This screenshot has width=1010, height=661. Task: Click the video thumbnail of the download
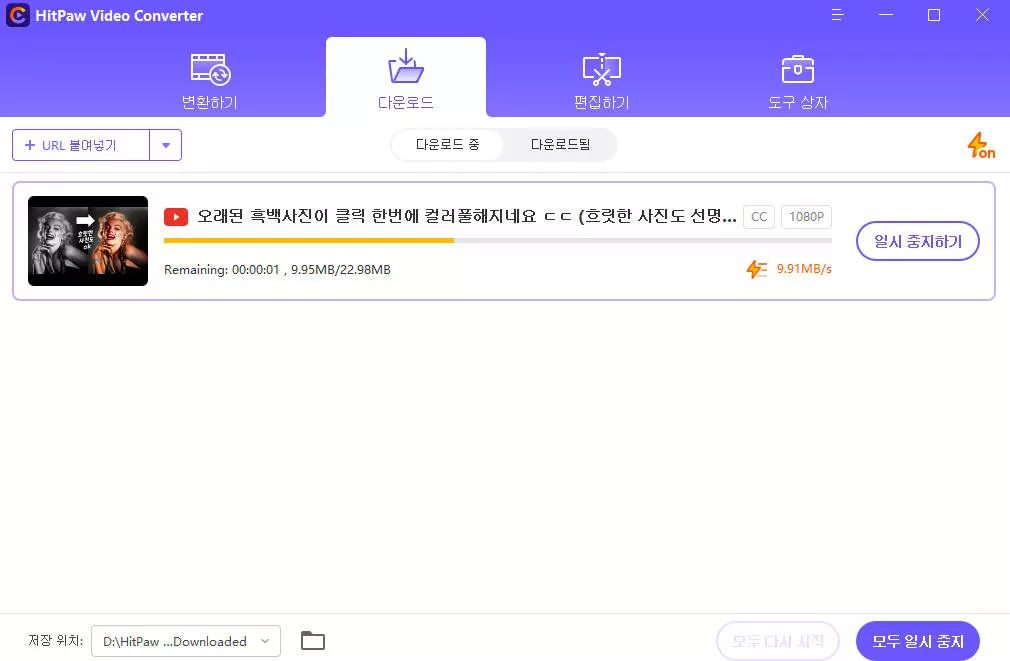pos(88,241)
